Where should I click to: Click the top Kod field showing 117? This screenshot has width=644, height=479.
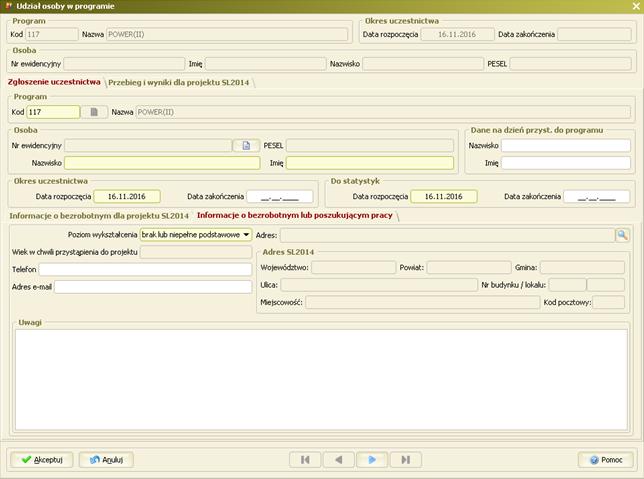tap(51, 35)
